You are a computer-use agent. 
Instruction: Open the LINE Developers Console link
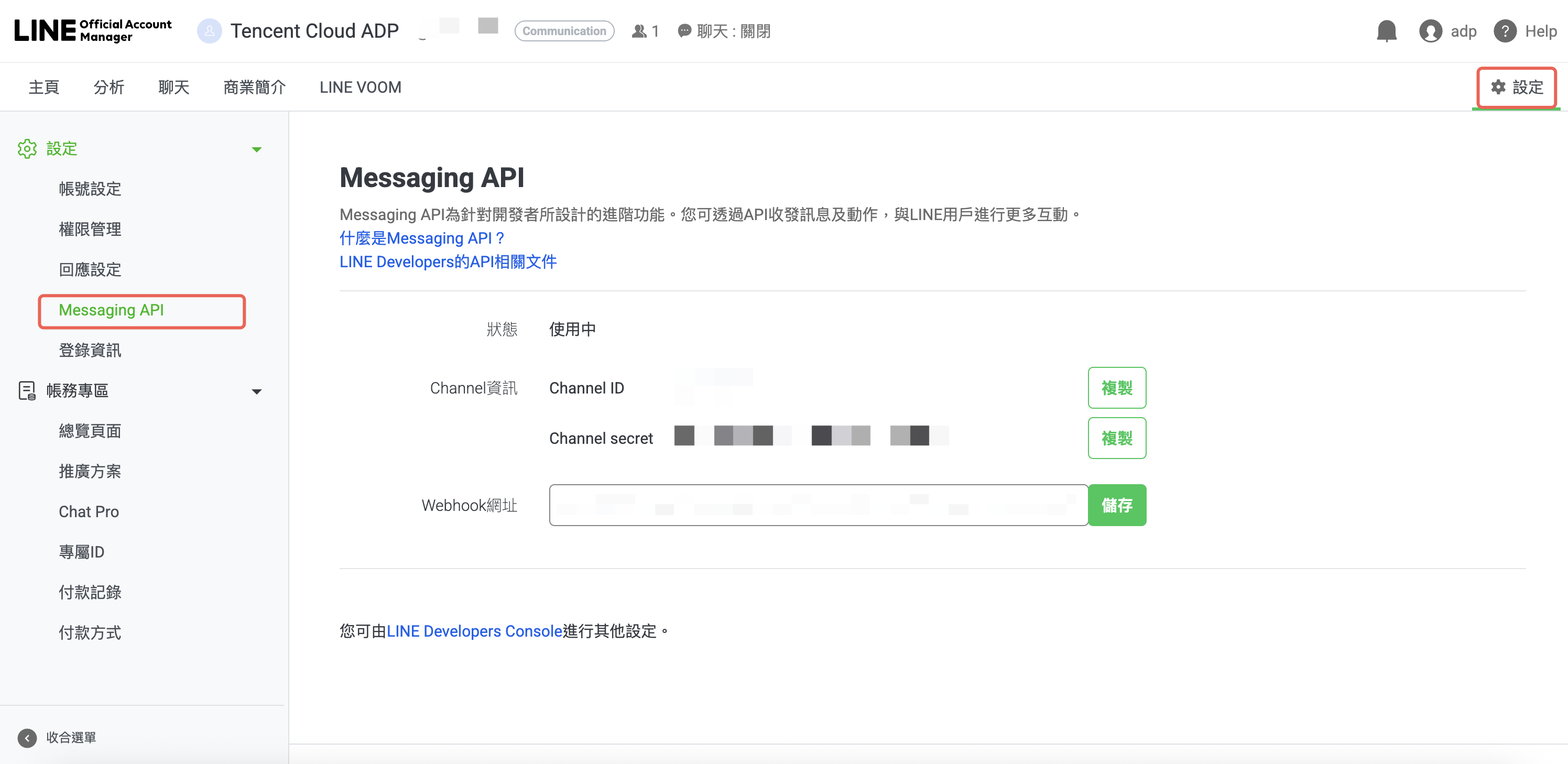(474, 631)
